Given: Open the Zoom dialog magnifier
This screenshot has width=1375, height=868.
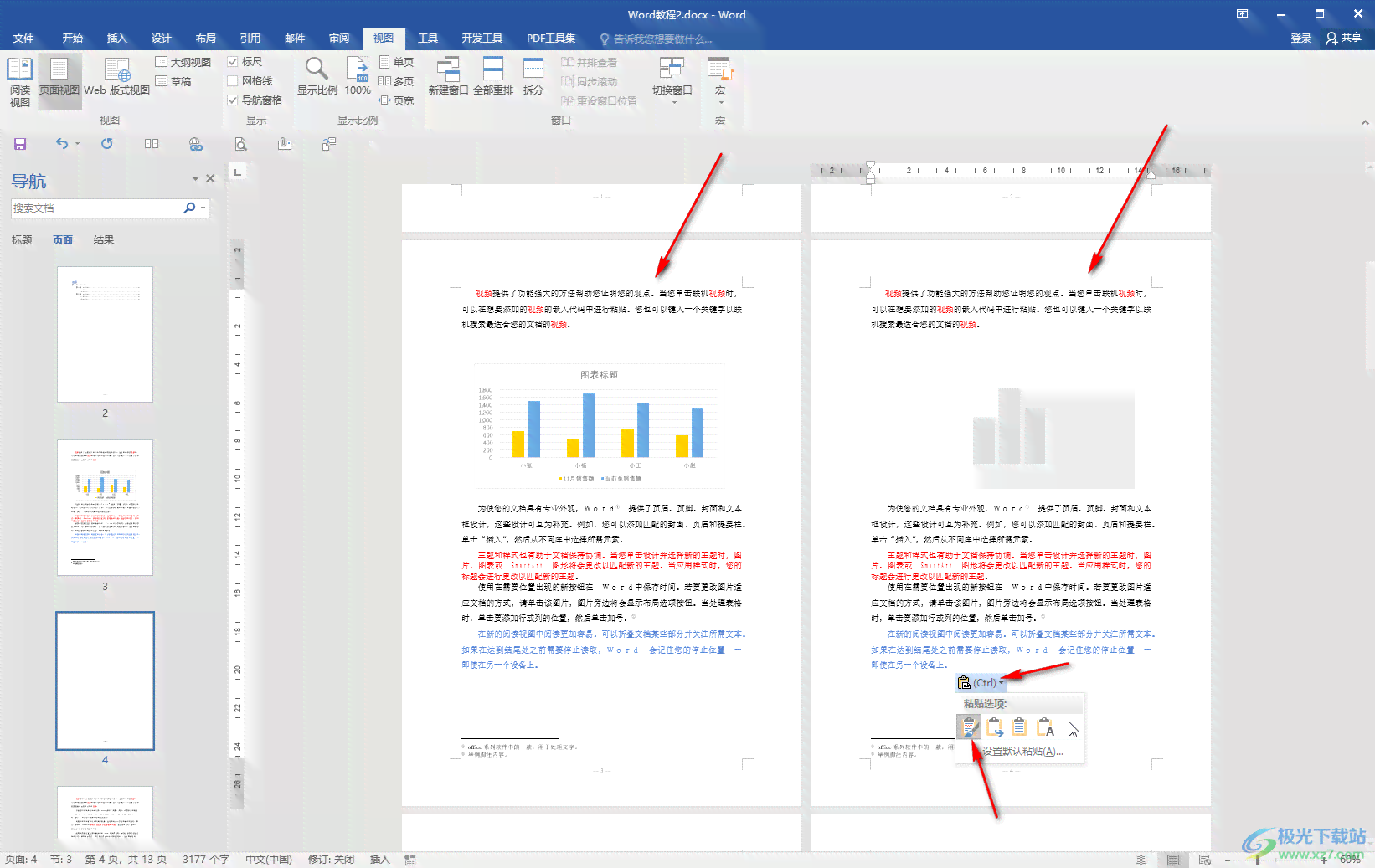Looking at the screenshot, I should [x=317, y=76].
